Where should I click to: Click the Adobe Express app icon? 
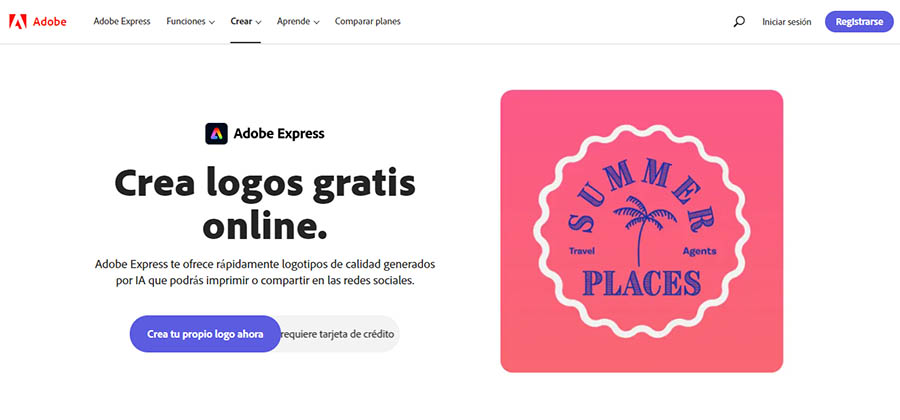[216, 134]
